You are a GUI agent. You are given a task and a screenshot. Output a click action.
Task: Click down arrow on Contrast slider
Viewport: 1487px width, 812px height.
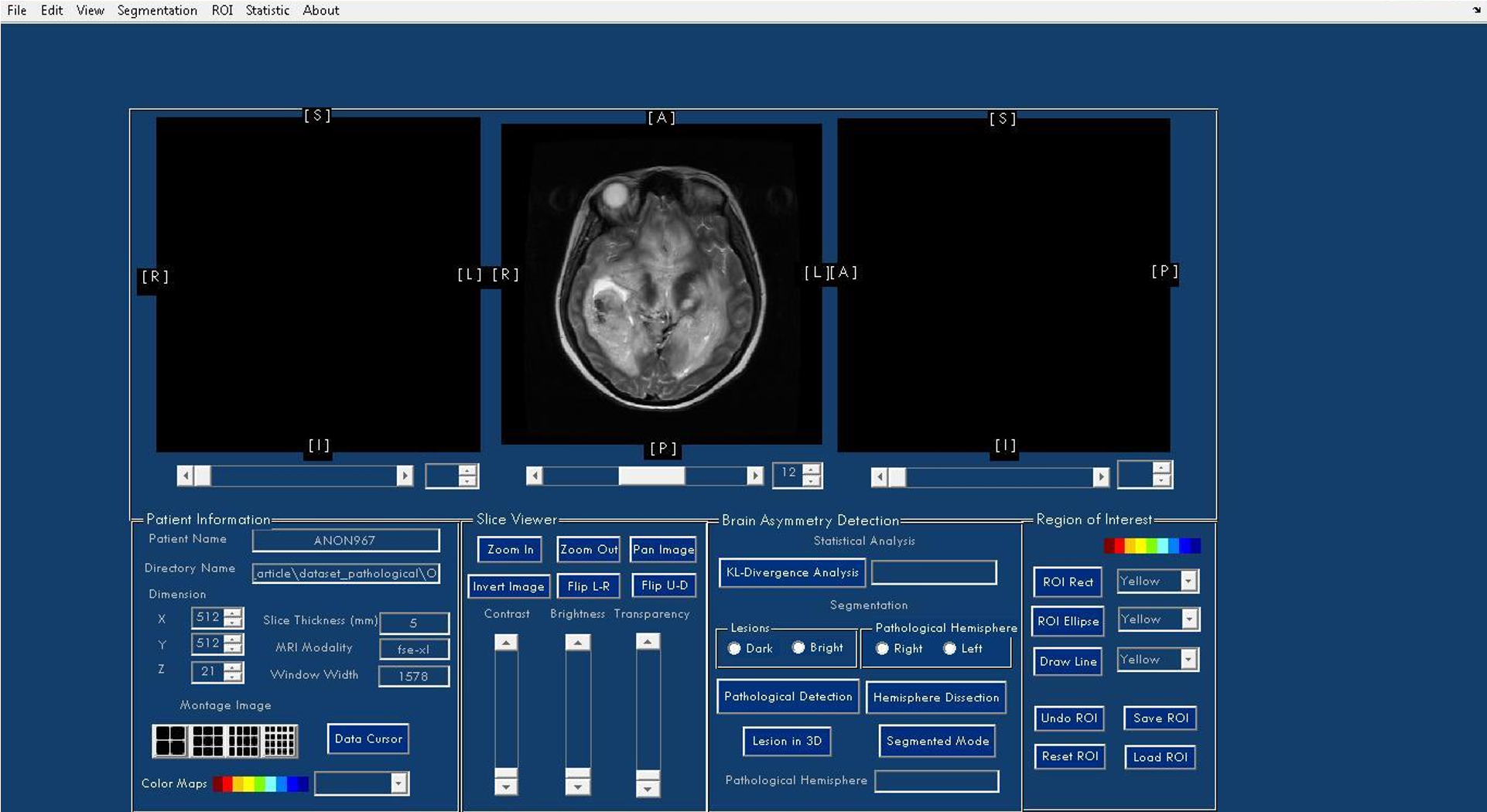tap(506, 787)
